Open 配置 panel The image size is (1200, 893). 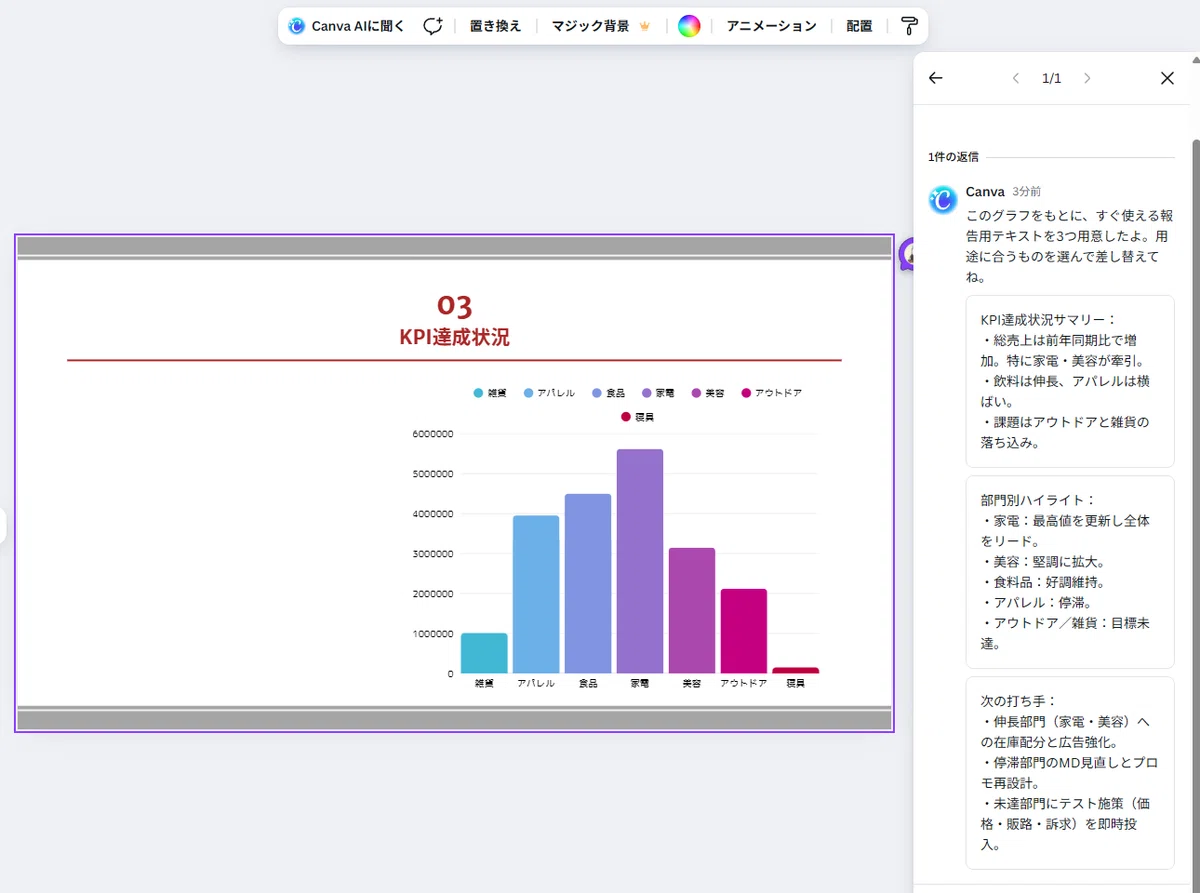point(859,26)
